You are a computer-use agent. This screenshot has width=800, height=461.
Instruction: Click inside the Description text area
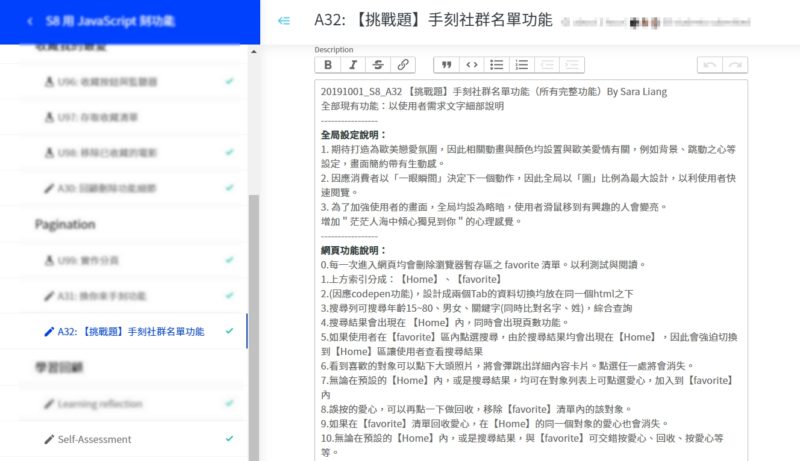click(531, 270)
